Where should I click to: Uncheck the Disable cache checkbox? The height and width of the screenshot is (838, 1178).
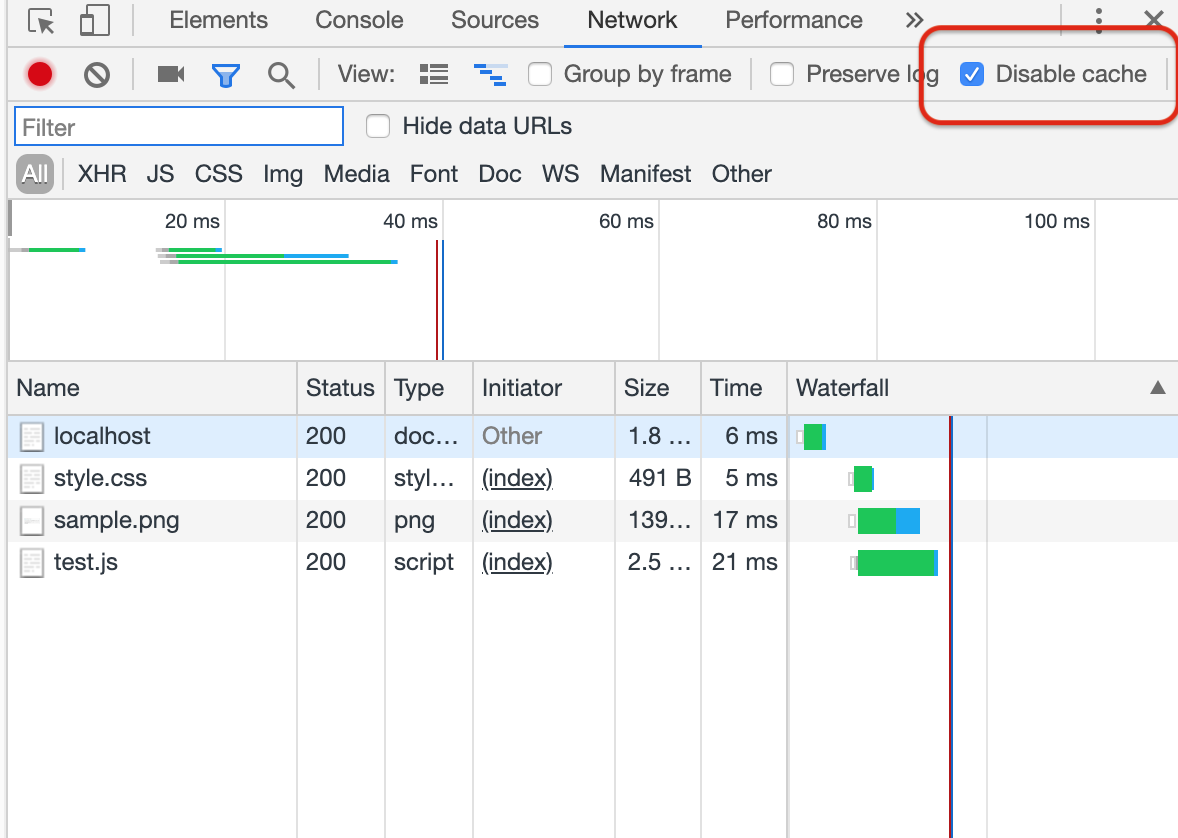pyautogui.click(x=971, y=74)
